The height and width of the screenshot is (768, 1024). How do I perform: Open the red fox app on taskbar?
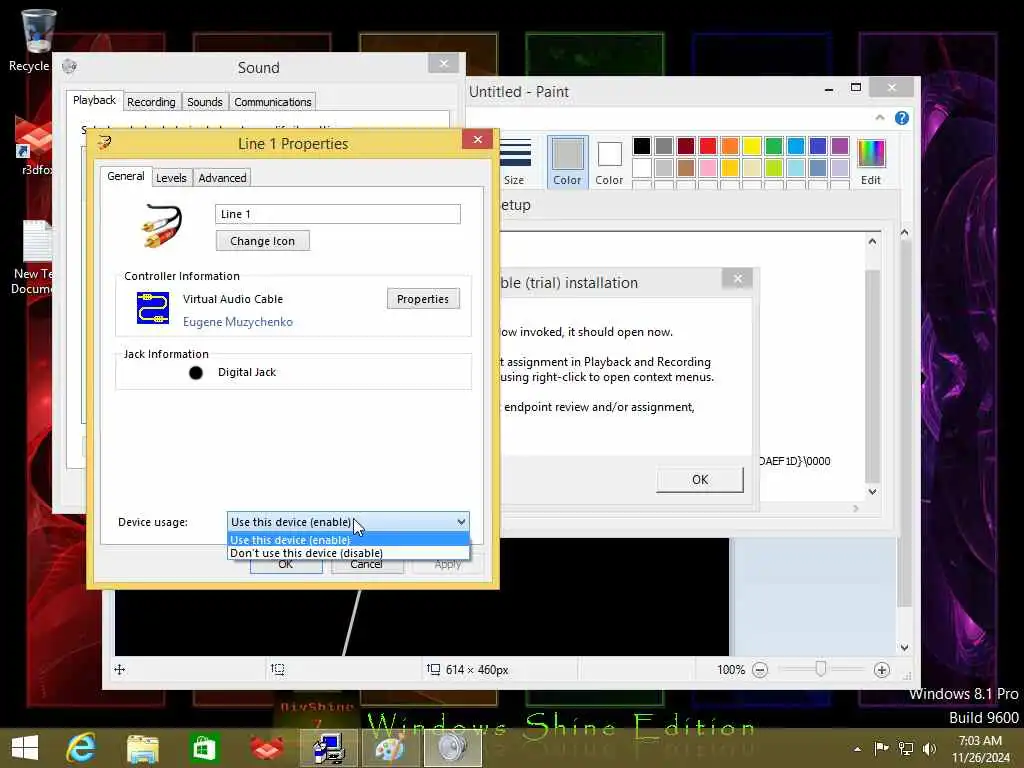click(265, 748)
